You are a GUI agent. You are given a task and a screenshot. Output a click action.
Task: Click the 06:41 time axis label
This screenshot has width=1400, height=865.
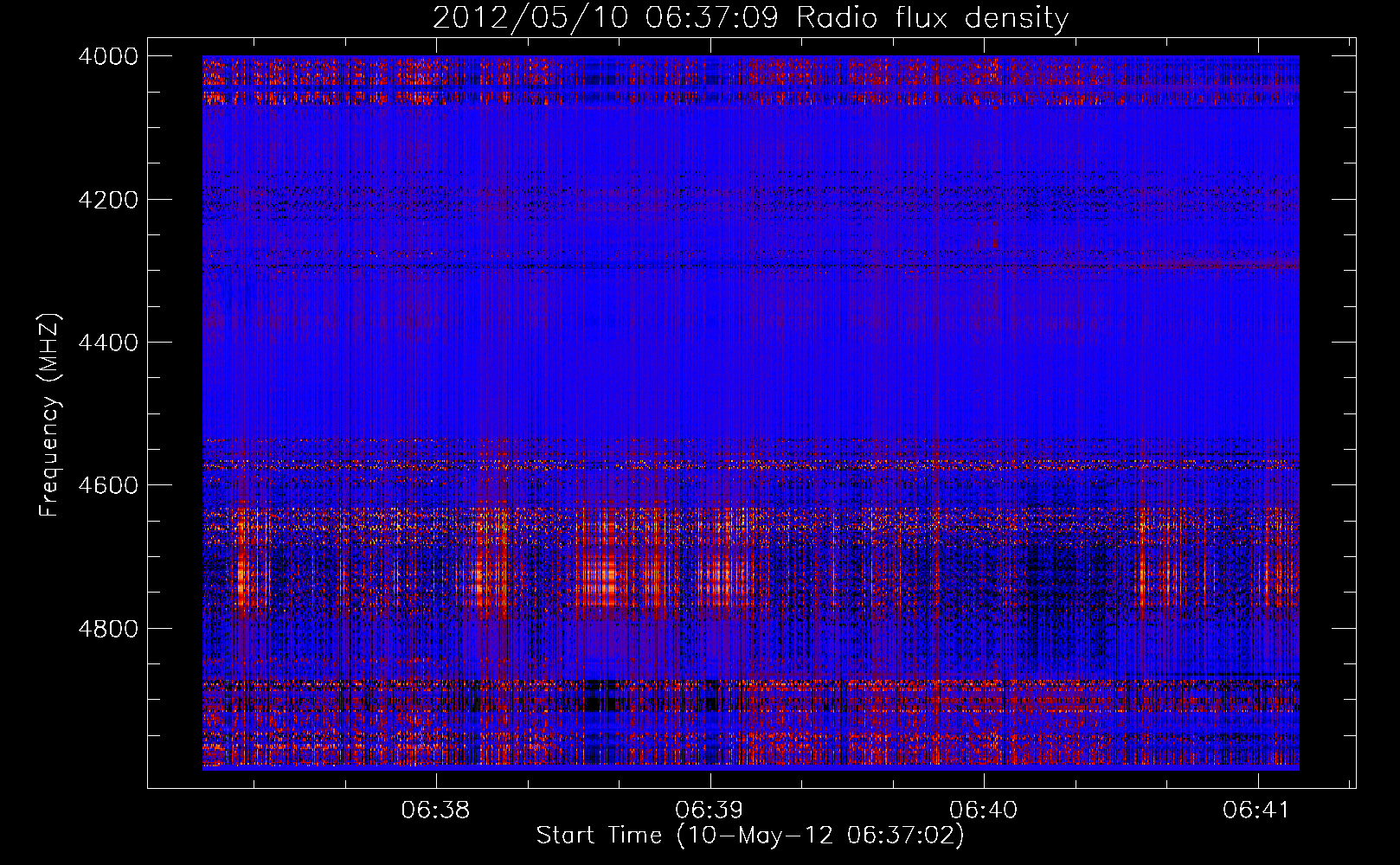[x=1256, y=811]
